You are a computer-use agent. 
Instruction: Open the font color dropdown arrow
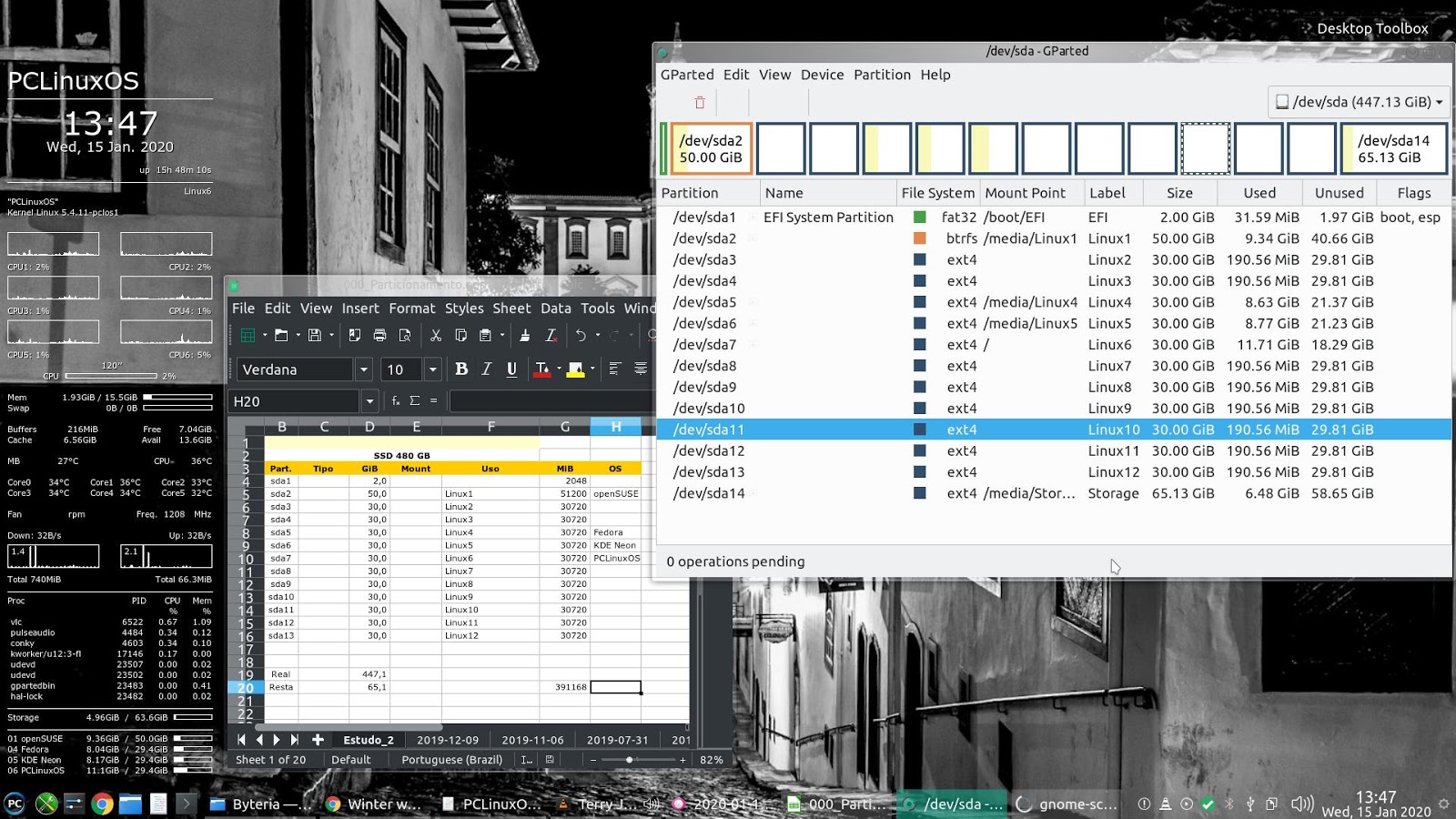click(559, 369)
